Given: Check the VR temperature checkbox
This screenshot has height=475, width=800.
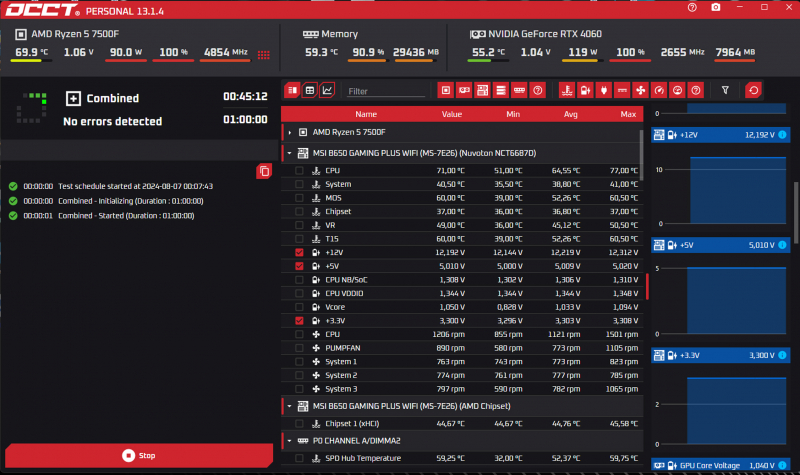Looking at the screenshot, I should (299, 225).
